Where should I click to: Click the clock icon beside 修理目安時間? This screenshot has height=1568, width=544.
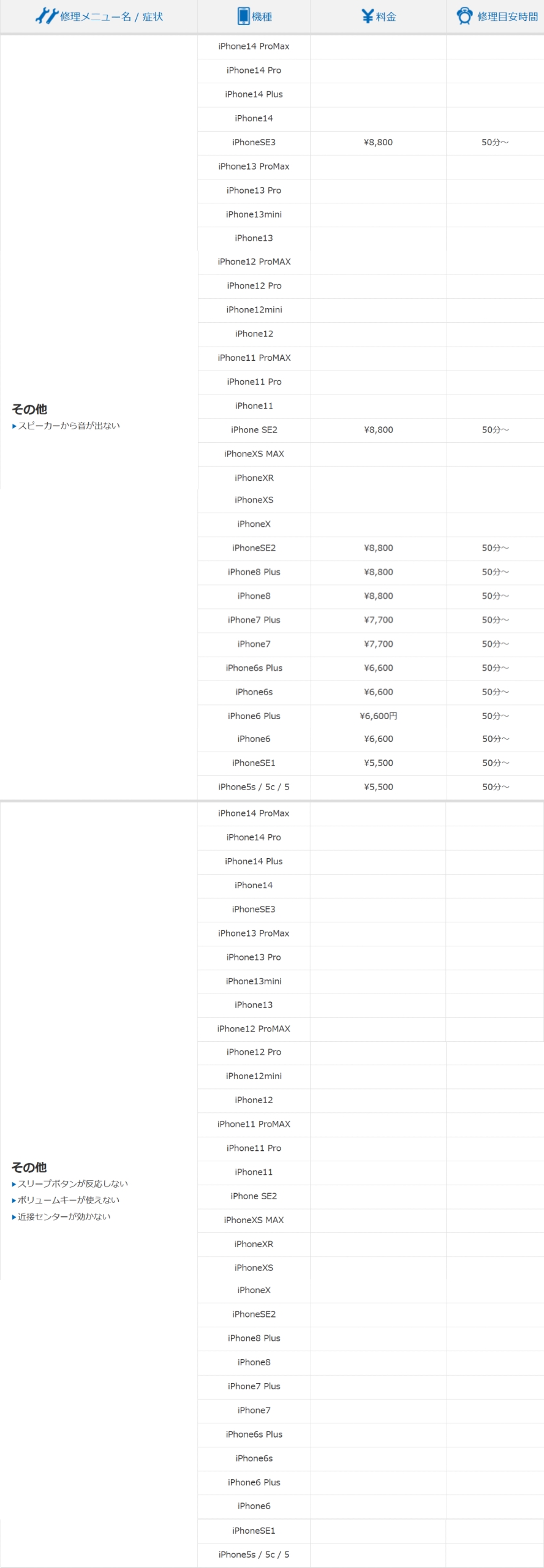pyautogui.click(x=464, y=17)
